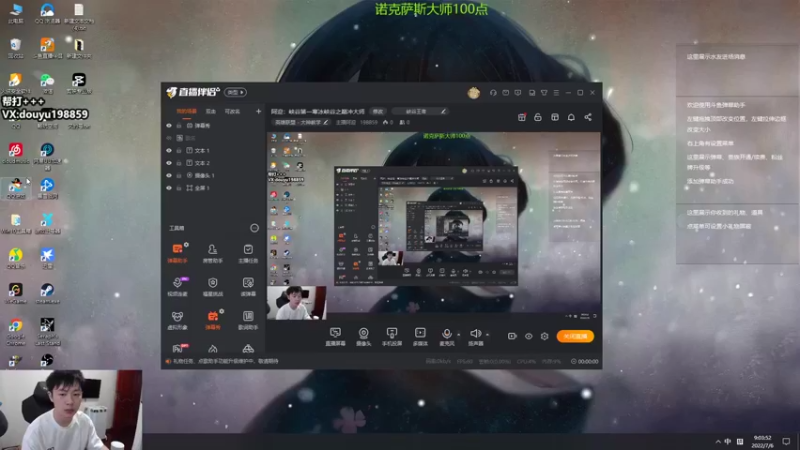Click the user avatar in title bar
The image size is (800, 450).
click(x=473, y=93)
